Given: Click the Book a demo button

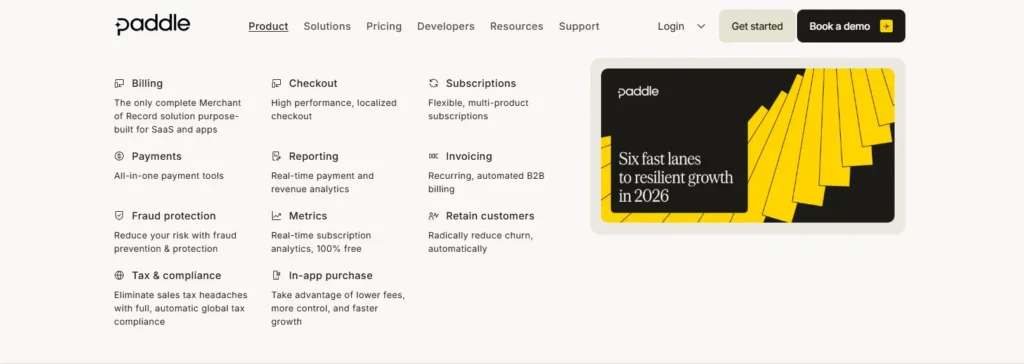Looking at the screenshot, I should (x=851, y=26).
